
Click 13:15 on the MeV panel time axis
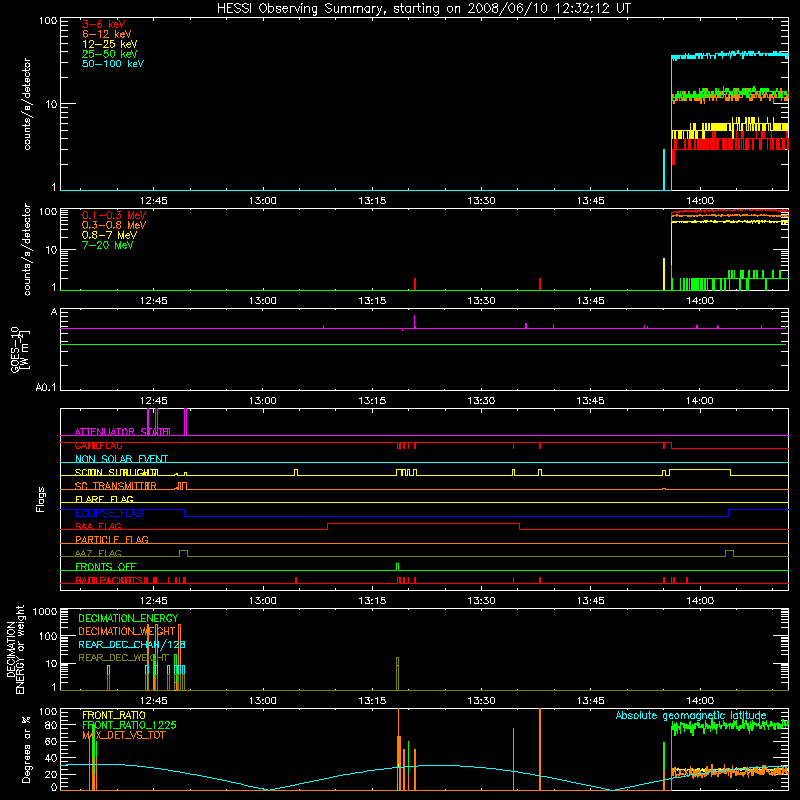point(372,301)
